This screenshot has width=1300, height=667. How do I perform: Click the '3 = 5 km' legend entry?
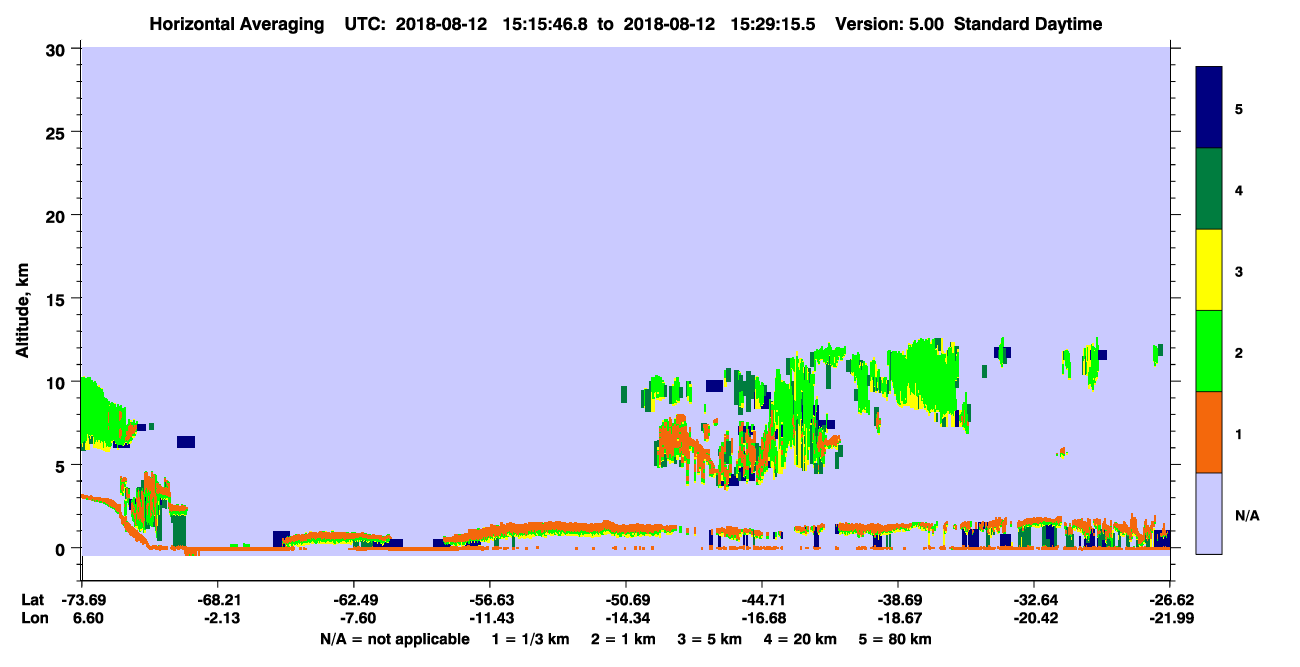pos(710,639)
